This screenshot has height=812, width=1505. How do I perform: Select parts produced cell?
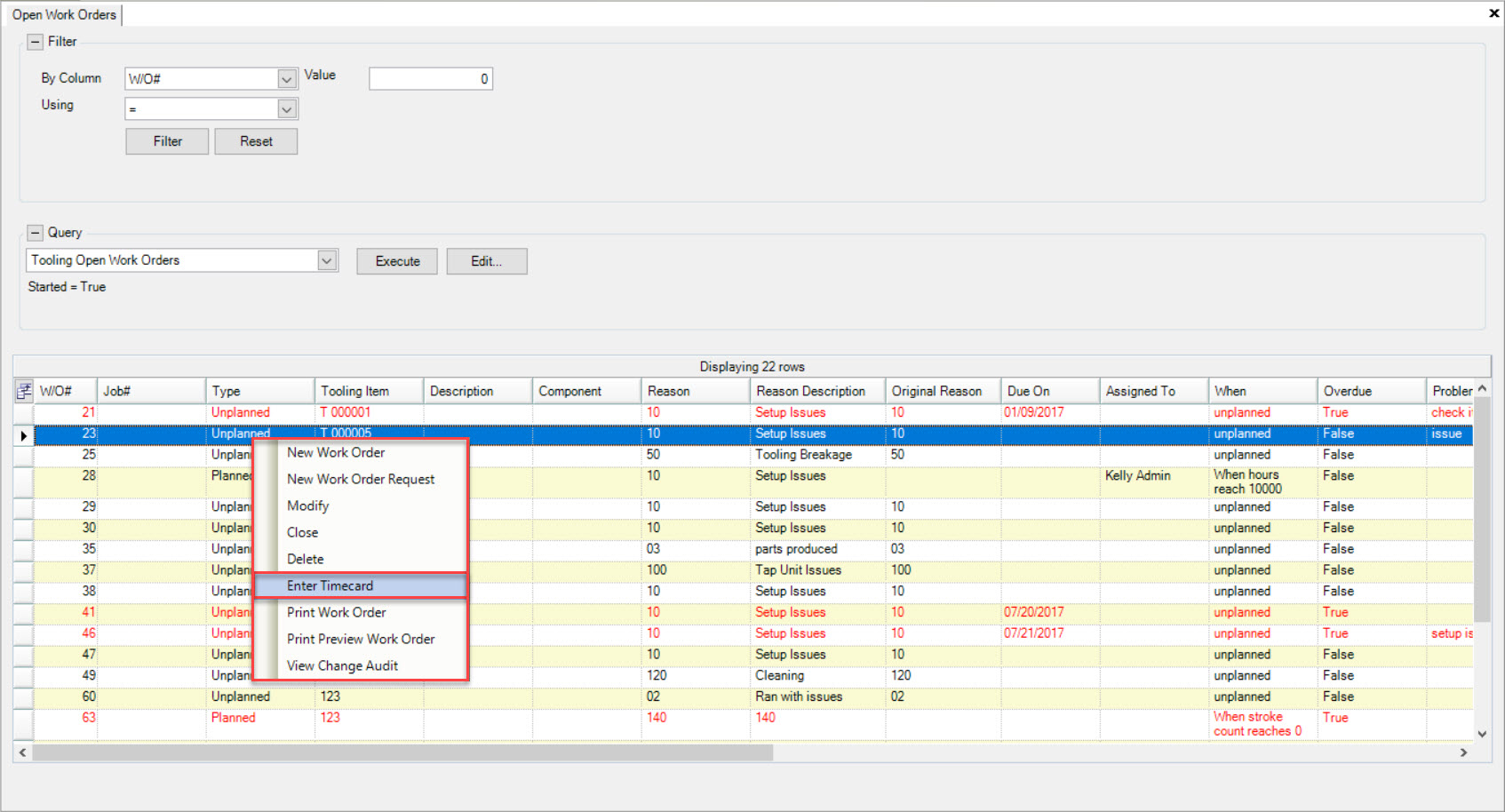(x=817, y=549)
